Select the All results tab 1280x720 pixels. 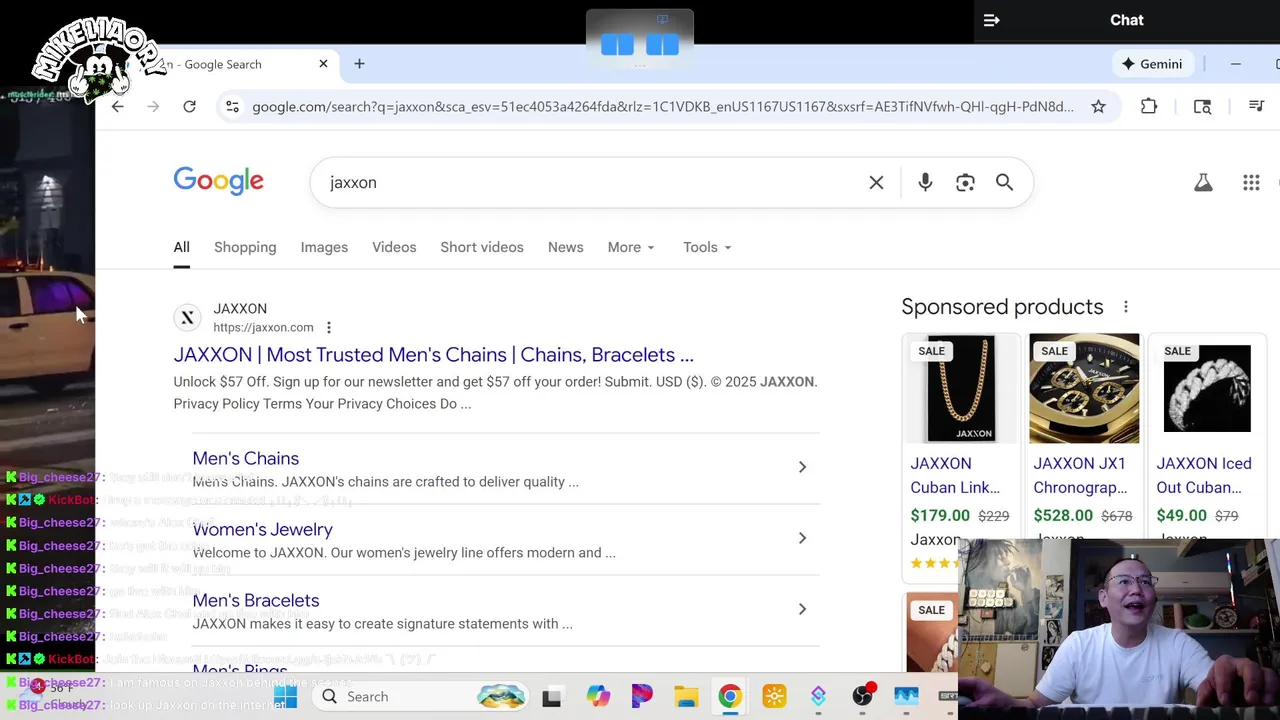(x=181, y=247)
